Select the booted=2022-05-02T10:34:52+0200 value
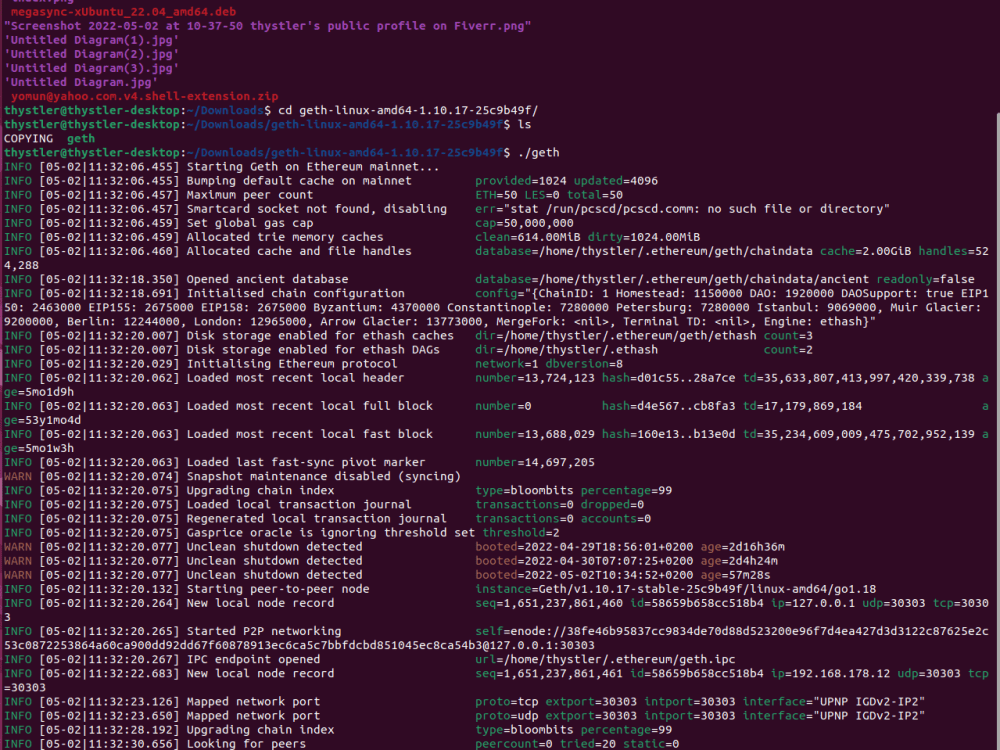Screen dimensions: 1000x750 click(x=584, y=575)
